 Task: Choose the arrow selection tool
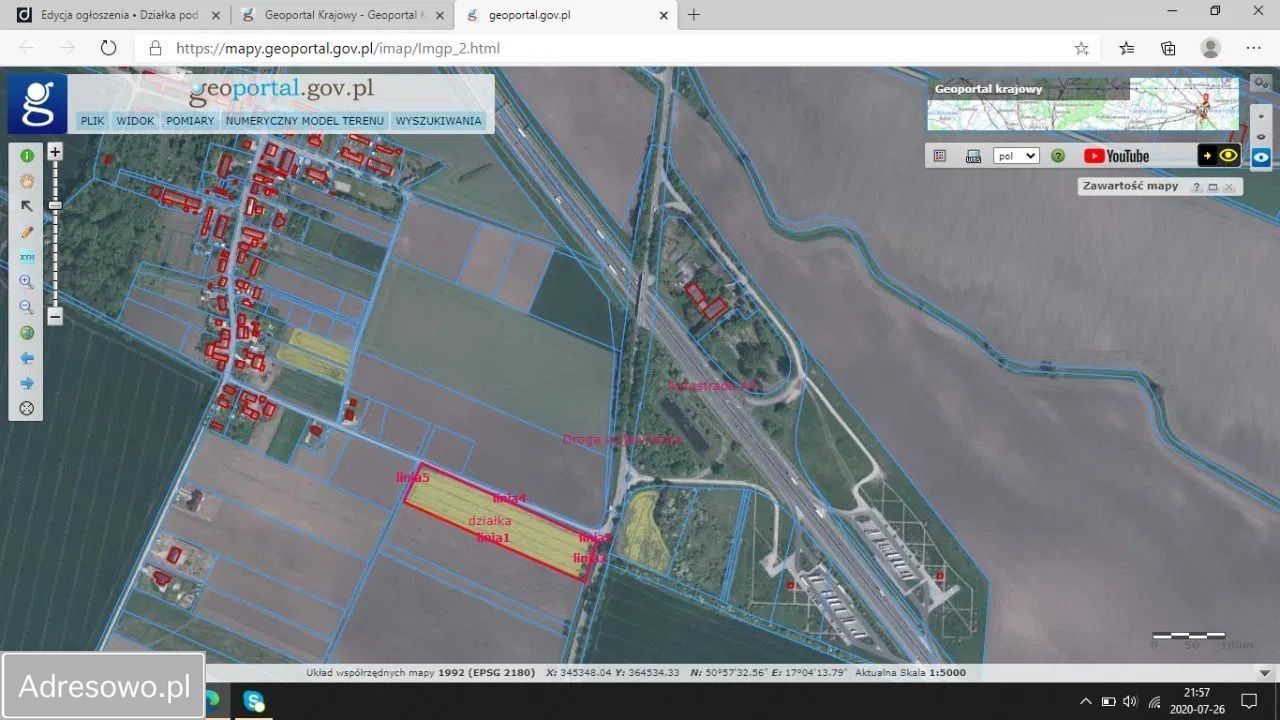[27, 206]
